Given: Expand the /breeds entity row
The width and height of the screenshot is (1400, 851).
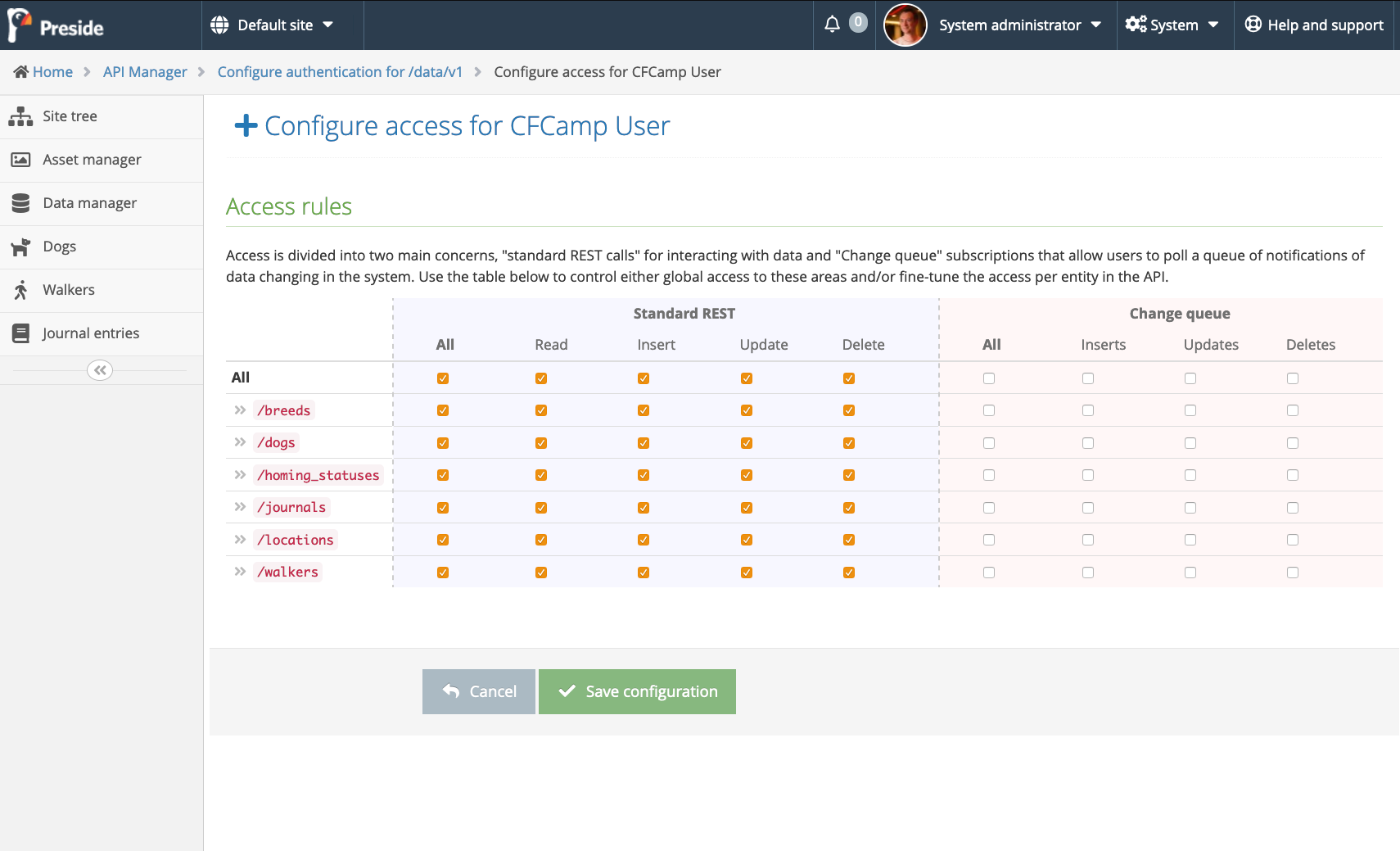Looking at the screenshot, I should tap(240, 410).
